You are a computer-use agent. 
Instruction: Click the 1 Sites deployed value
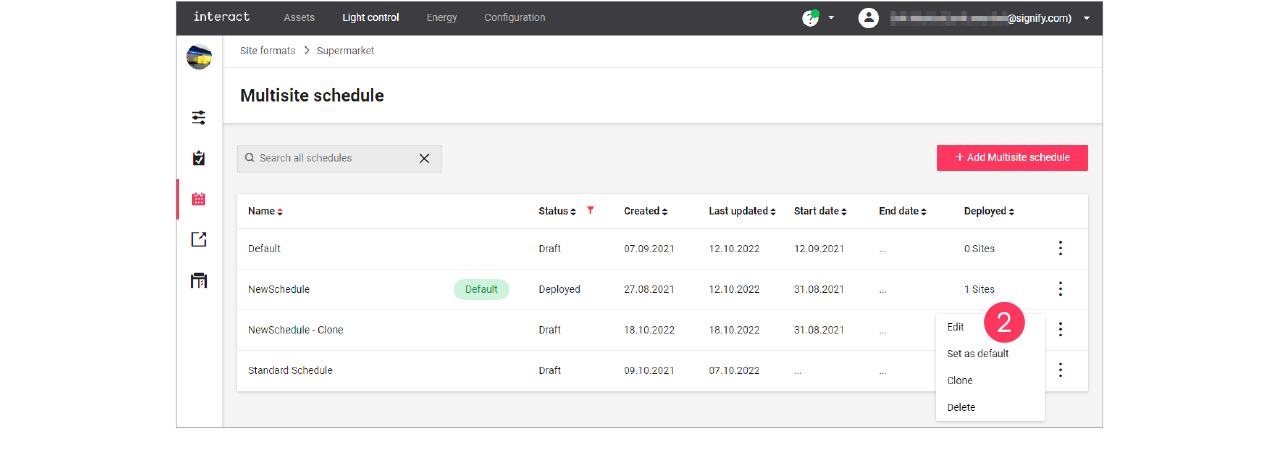[x=979, y=289]
